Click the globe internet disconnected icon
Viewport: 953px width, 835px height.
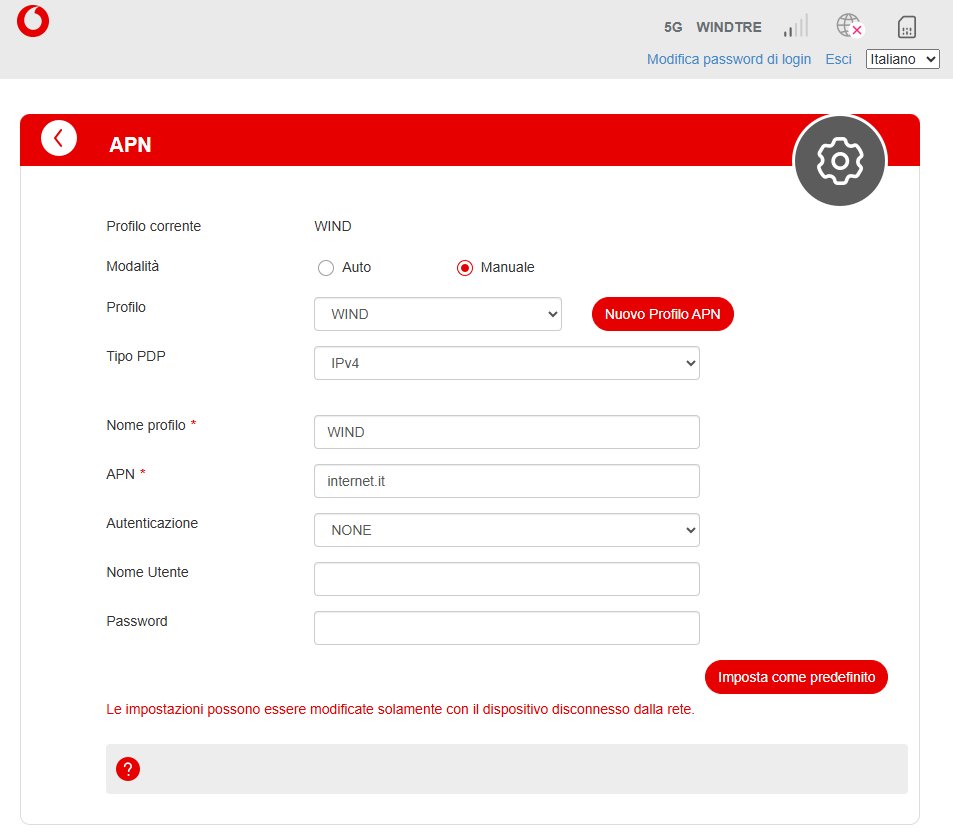click(849, 26)
